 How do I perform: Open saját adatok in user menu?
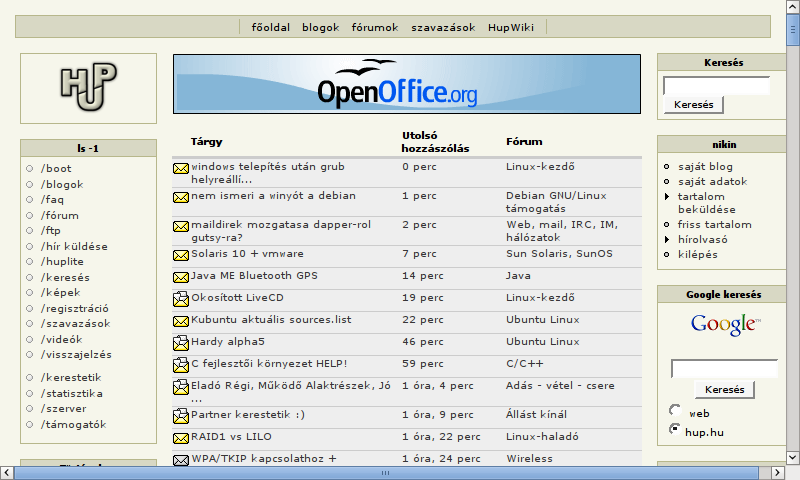click(712, 182)
